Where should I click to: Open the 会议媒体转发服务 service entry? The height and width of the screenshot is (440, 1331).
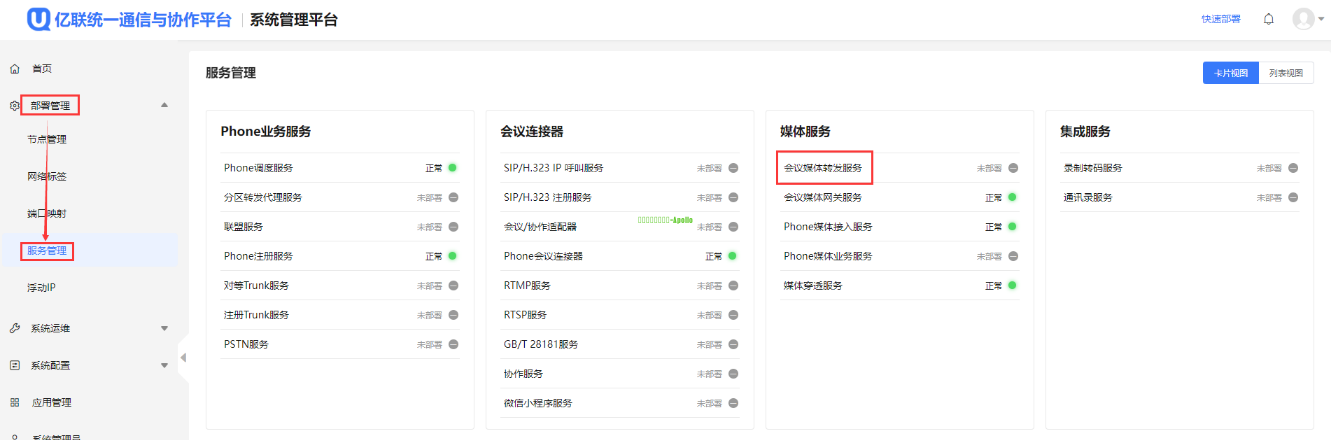822,168
